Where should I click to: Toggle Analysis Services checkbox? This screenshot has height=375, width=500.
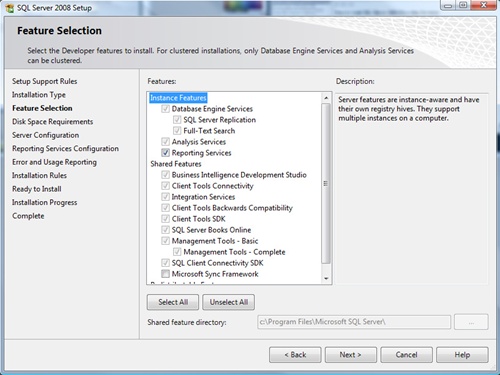[x=165, y=142]
